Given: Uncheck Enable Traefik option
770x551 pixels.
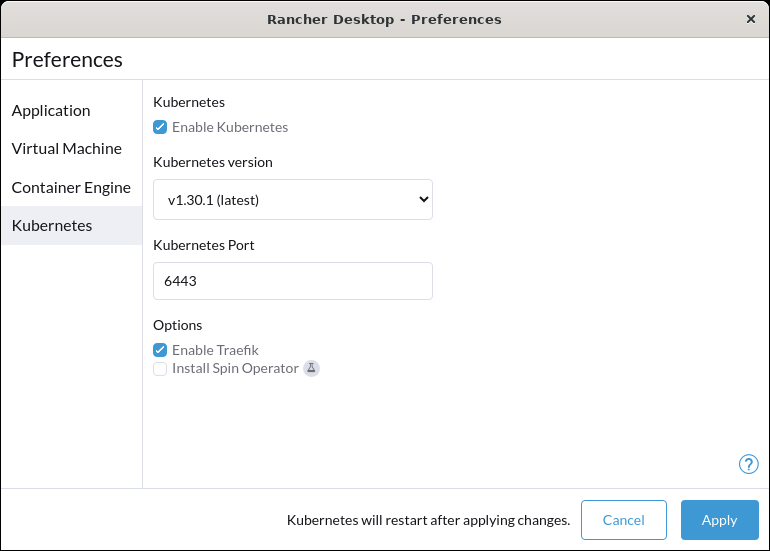Looking at the screenshot, I should 160,350.
